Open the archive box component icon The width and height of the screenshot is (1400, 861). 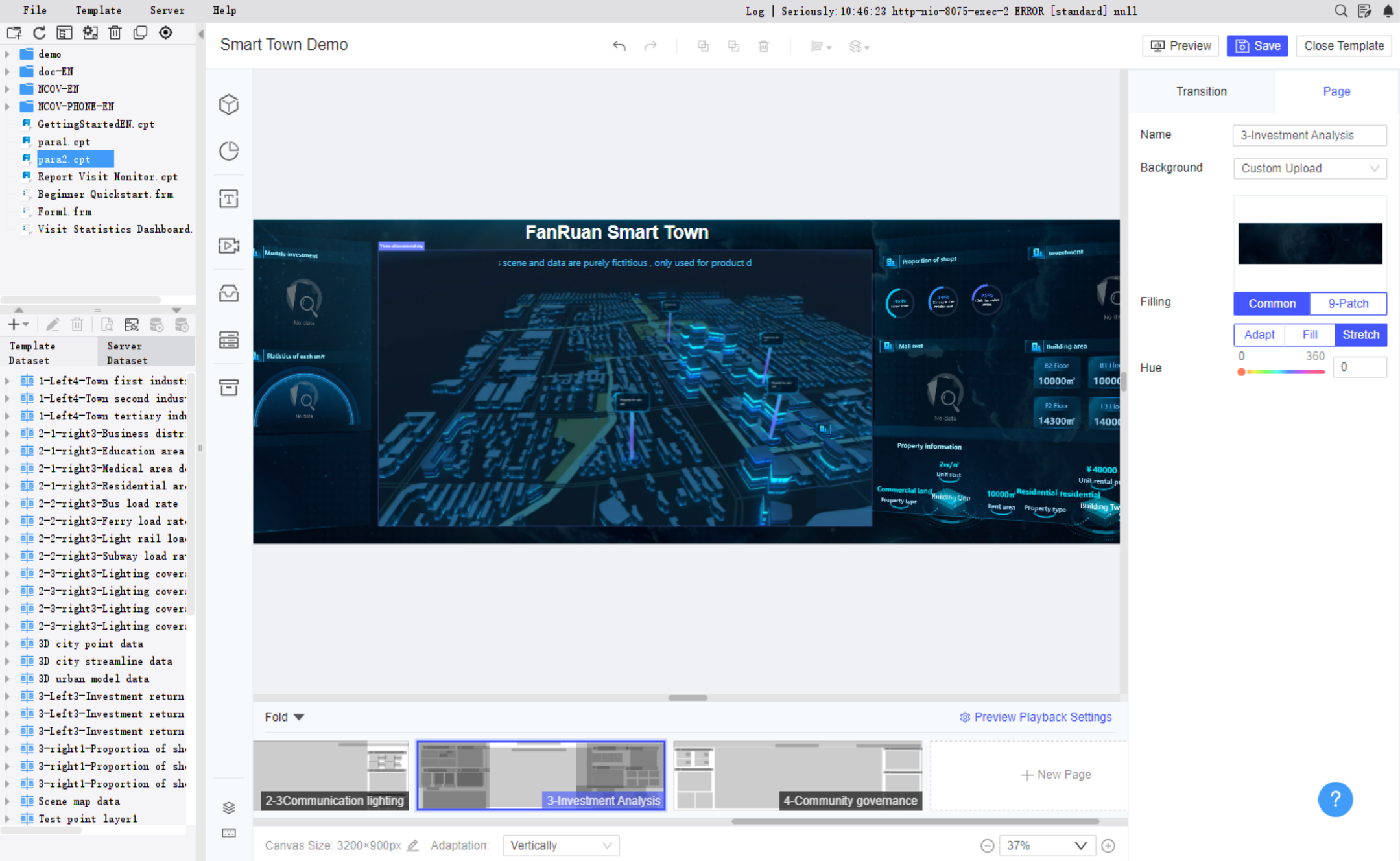229,387
